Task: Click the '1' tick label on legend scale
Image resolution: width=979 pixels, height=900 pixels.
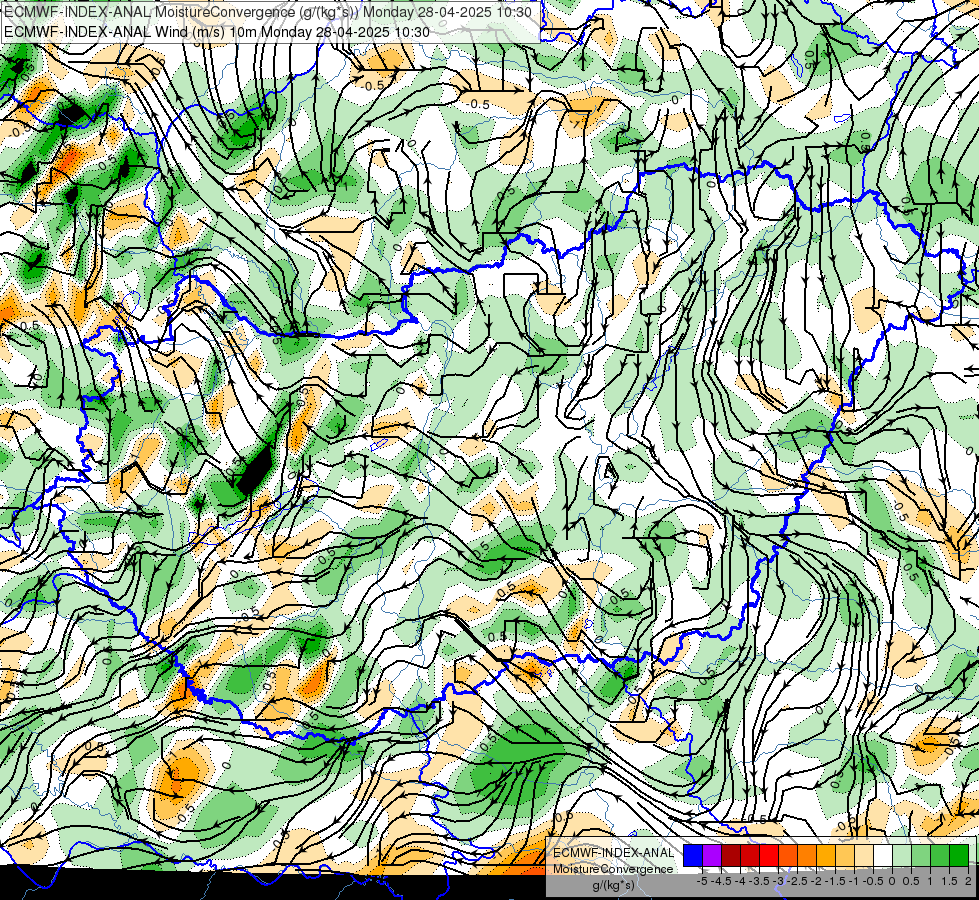Action: pos(930,881)
